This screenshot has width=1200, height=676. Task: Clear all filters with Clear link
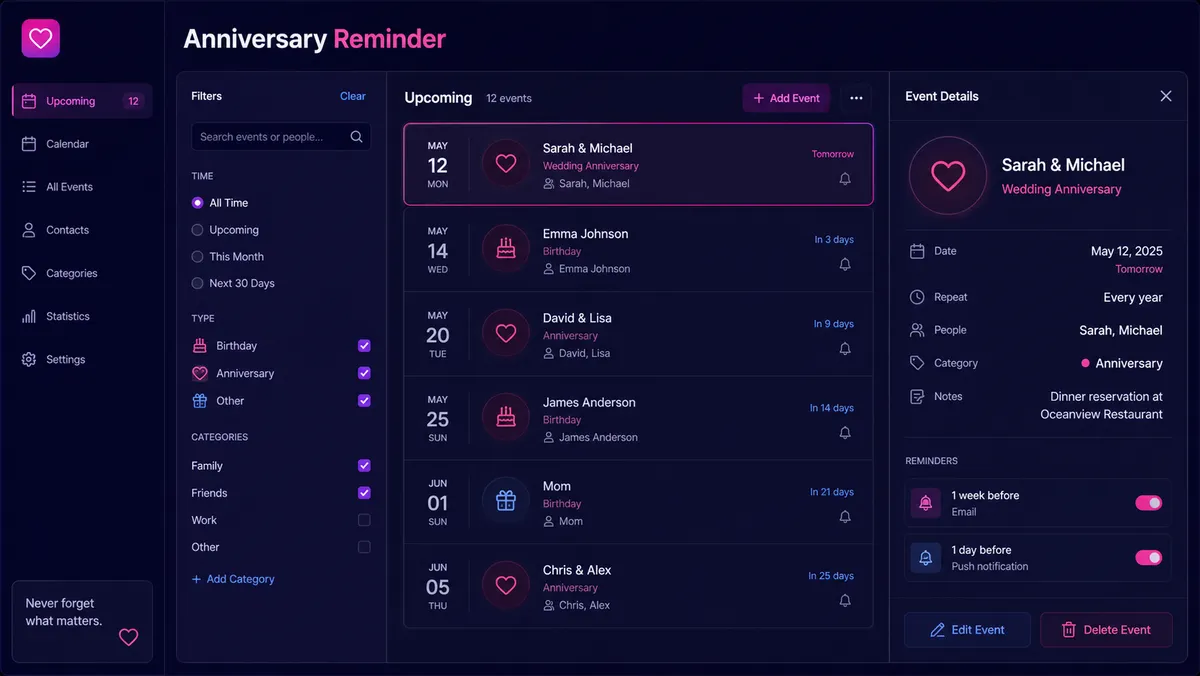click(353, 96)
